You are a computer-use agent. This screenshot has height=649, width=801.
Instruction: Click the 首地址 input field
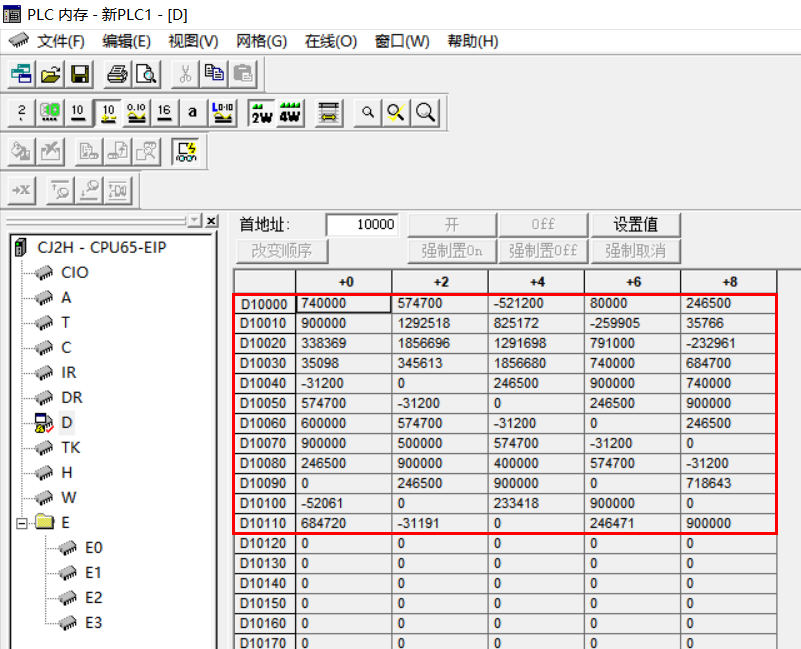(x=363, y=225)
